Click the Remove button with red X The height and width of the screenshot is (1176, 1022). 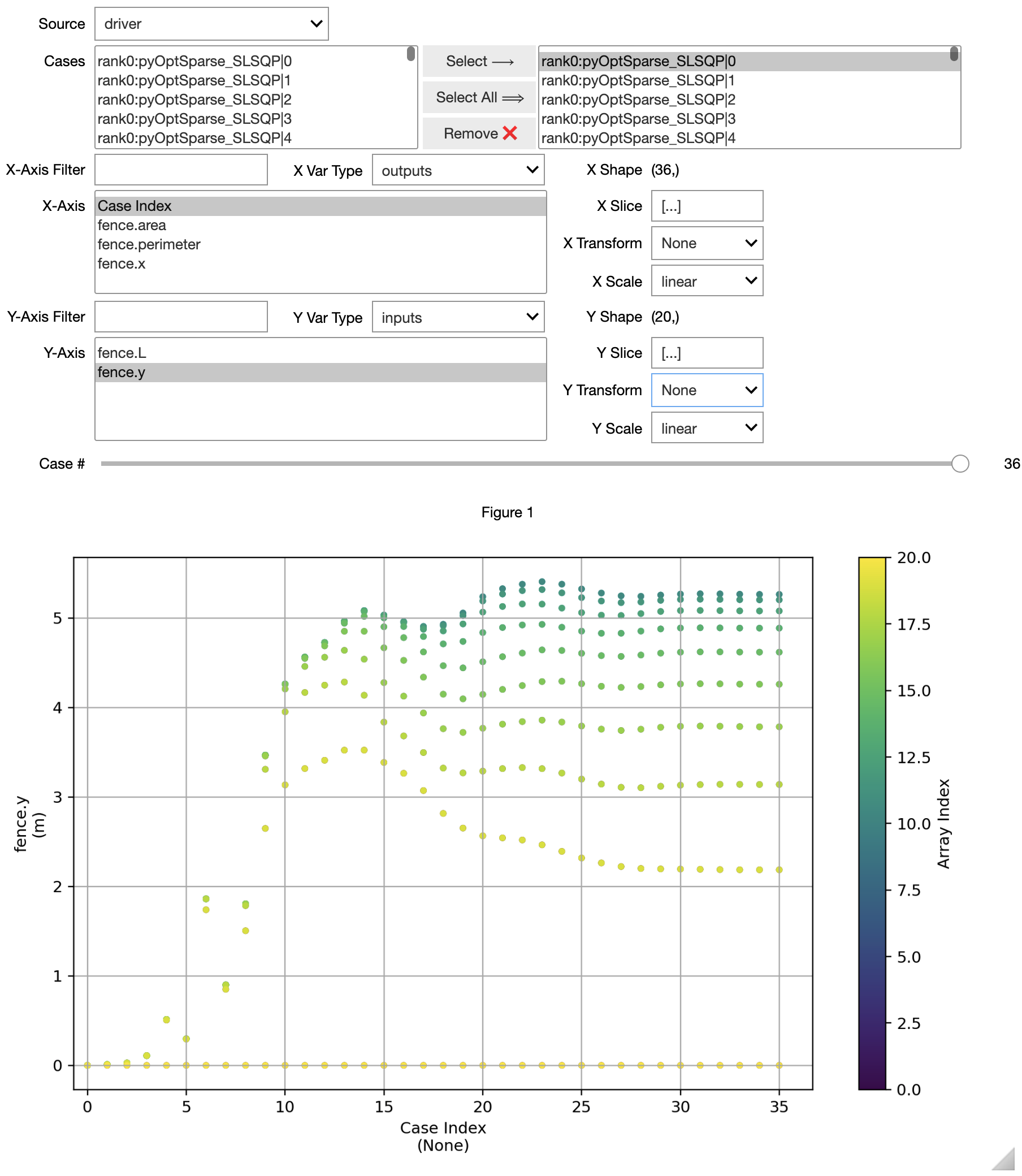tap(480, 133)
